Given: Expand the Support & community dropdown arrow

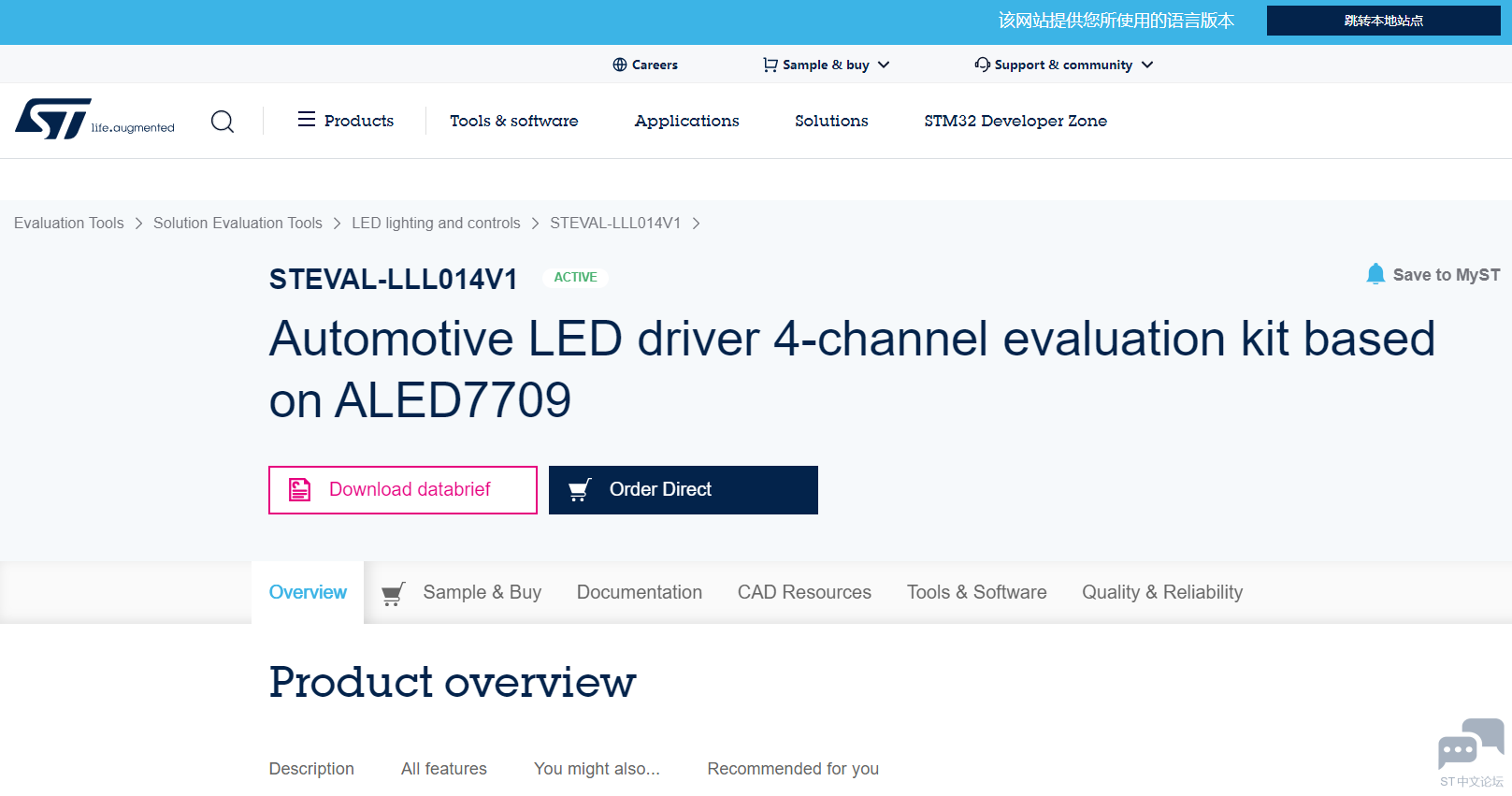Looking at the screenshot, I should click(1147, 65).
